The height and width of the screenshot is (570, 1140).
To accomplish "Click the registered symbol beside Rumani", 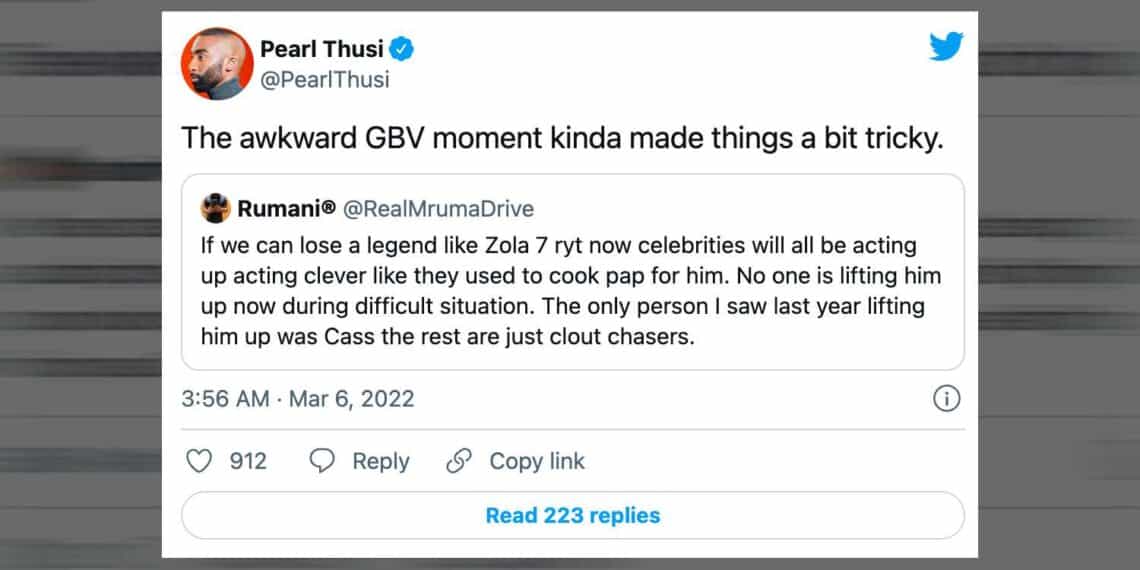I will click(329, 207).
